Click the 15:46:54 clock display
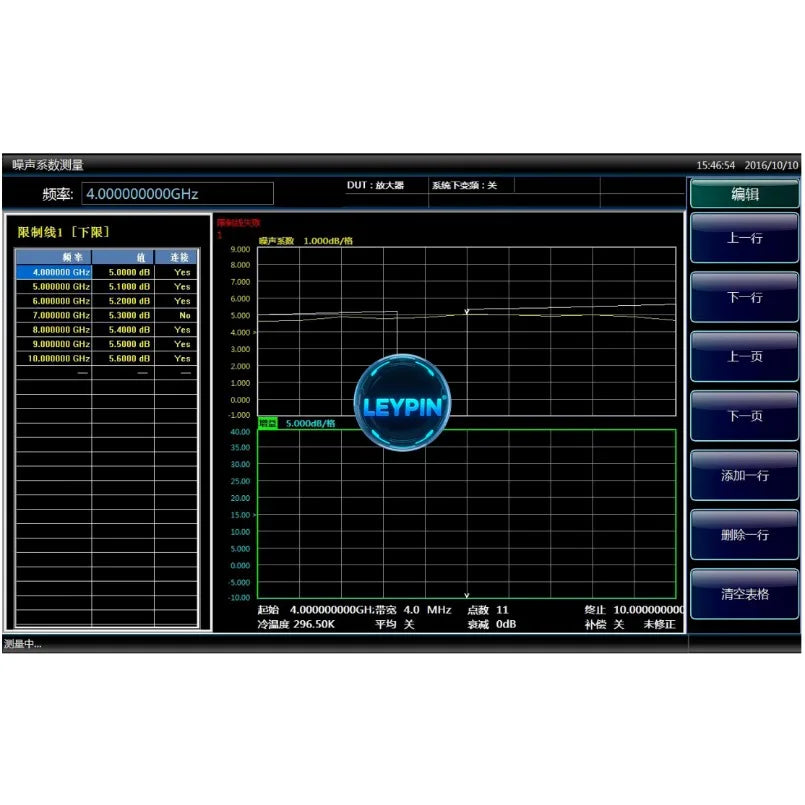This screenshot has height=805, width=805. click(x=716, y=165)
